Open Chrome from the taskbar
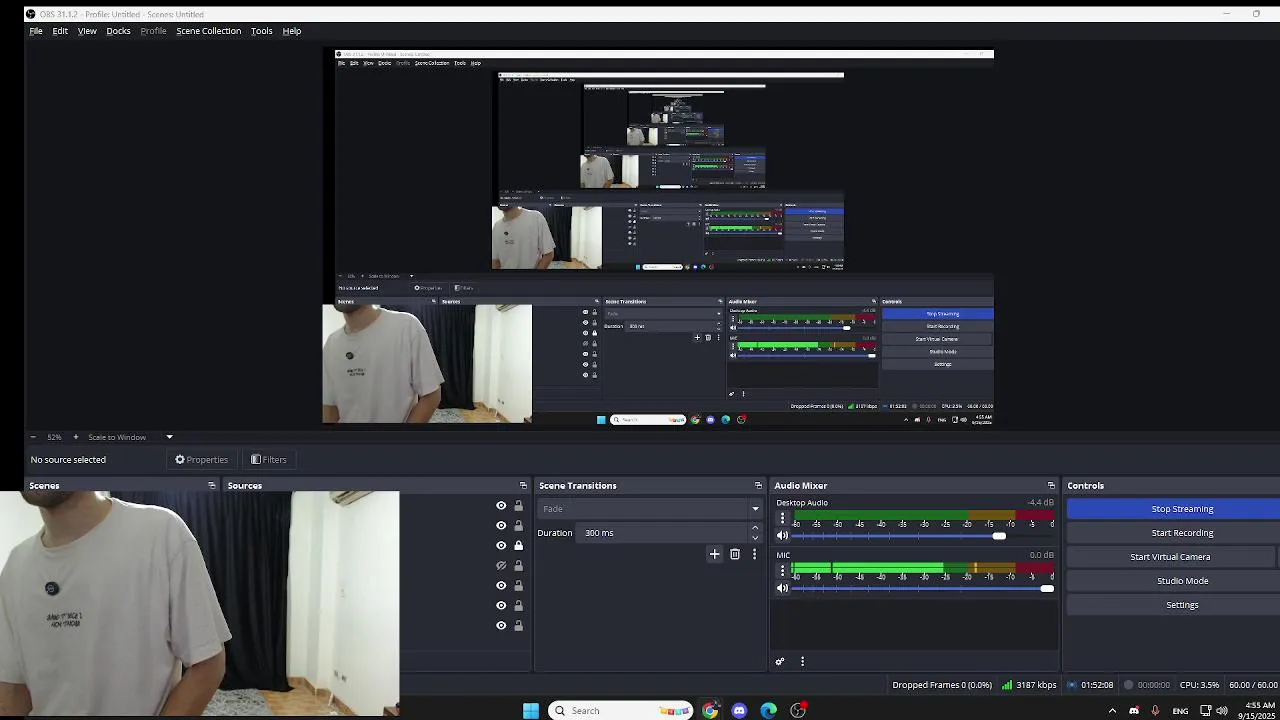Image resolution: width=1280 pixels, height=720 pixels. pos(710,710)
